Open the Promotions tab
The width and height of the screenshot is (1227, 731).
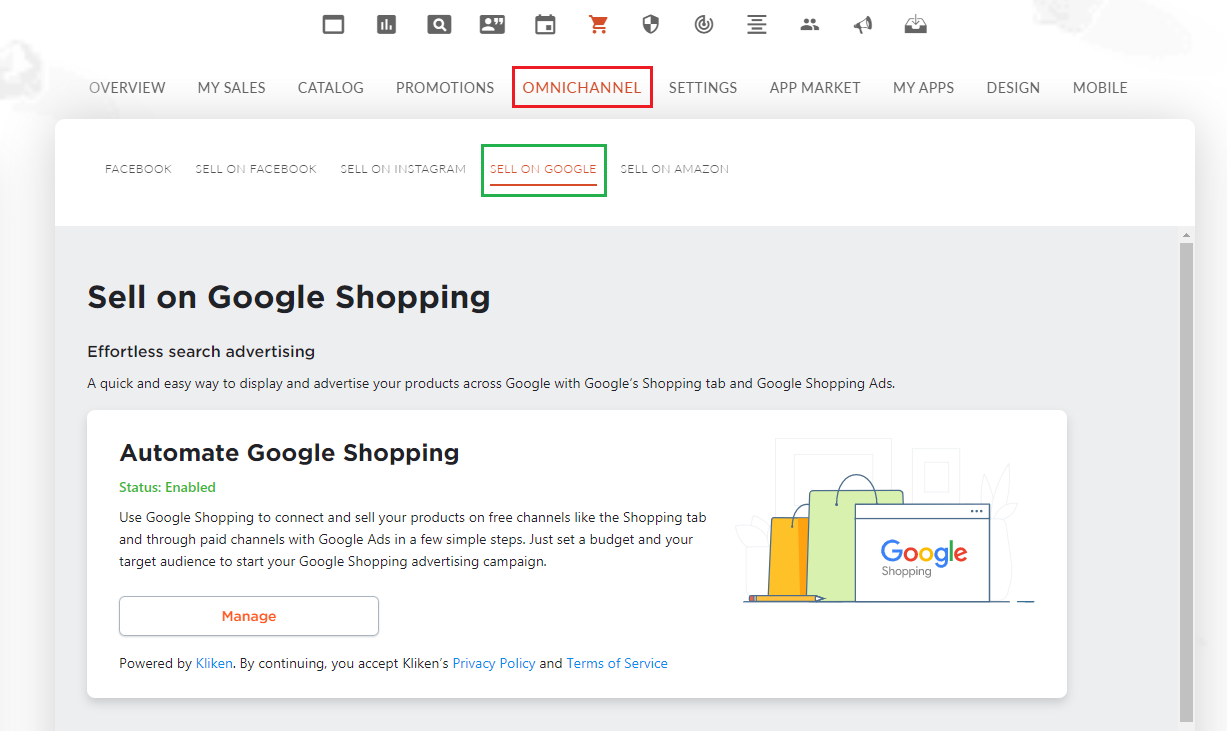(x=445, y=88)
